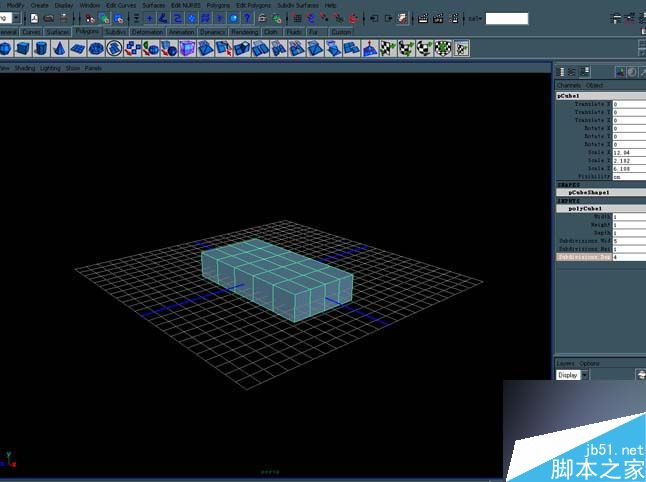Open the Modify menu

pyautogui.click(x=15, y=5)
